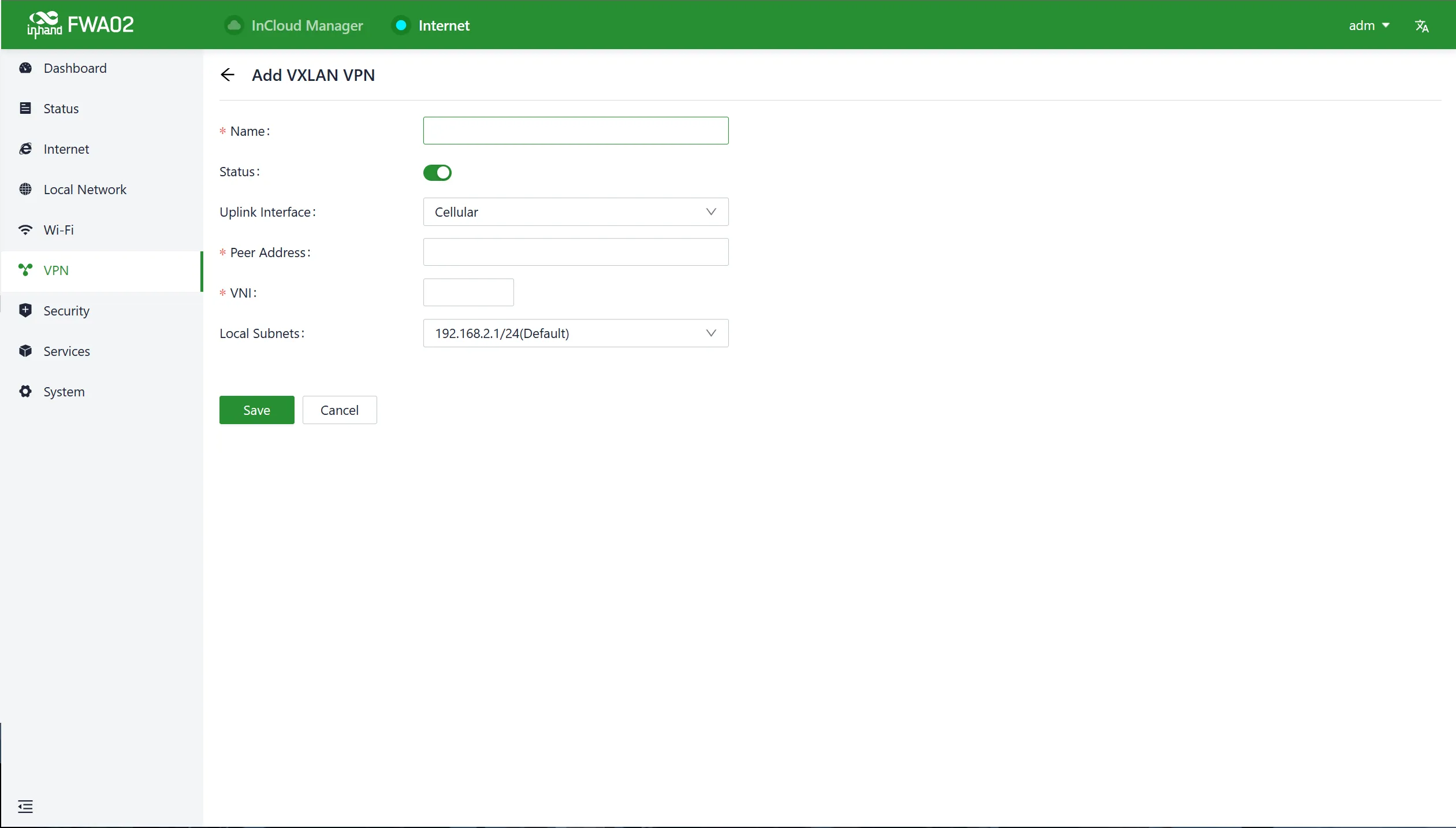
Task: Click the Internet browser icon in sidebar
Action: pos(25,149)
